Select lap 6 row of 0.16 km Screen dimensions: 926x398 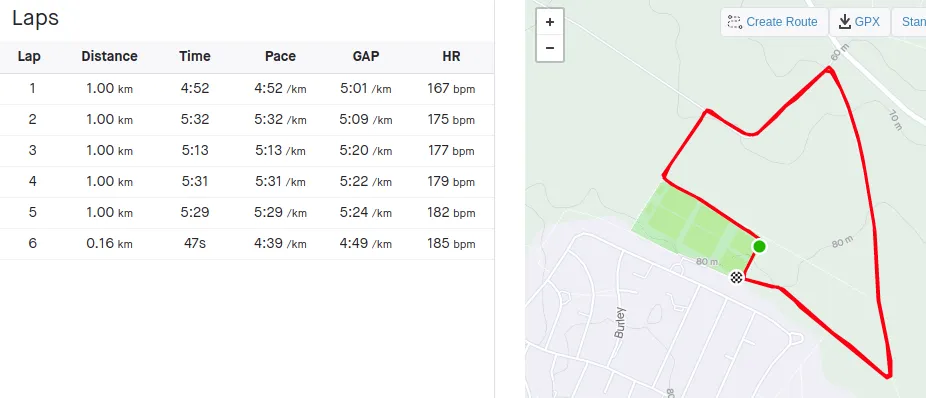pos(247,244)
